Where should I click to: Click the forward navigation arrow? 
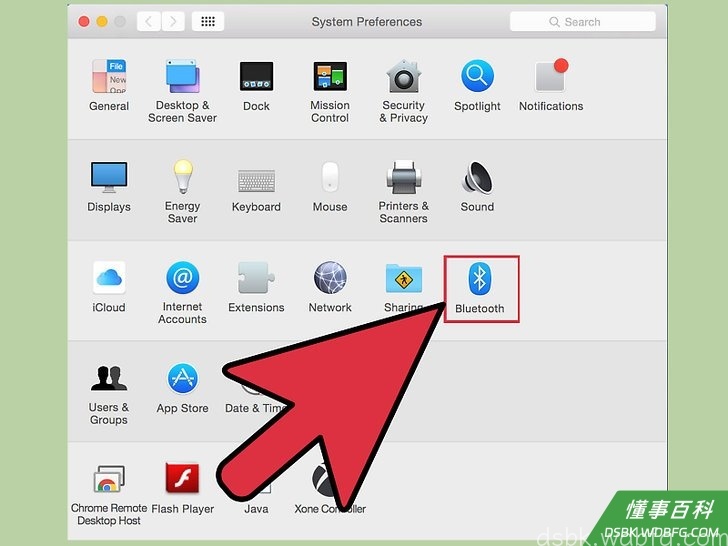click(173, 21)
